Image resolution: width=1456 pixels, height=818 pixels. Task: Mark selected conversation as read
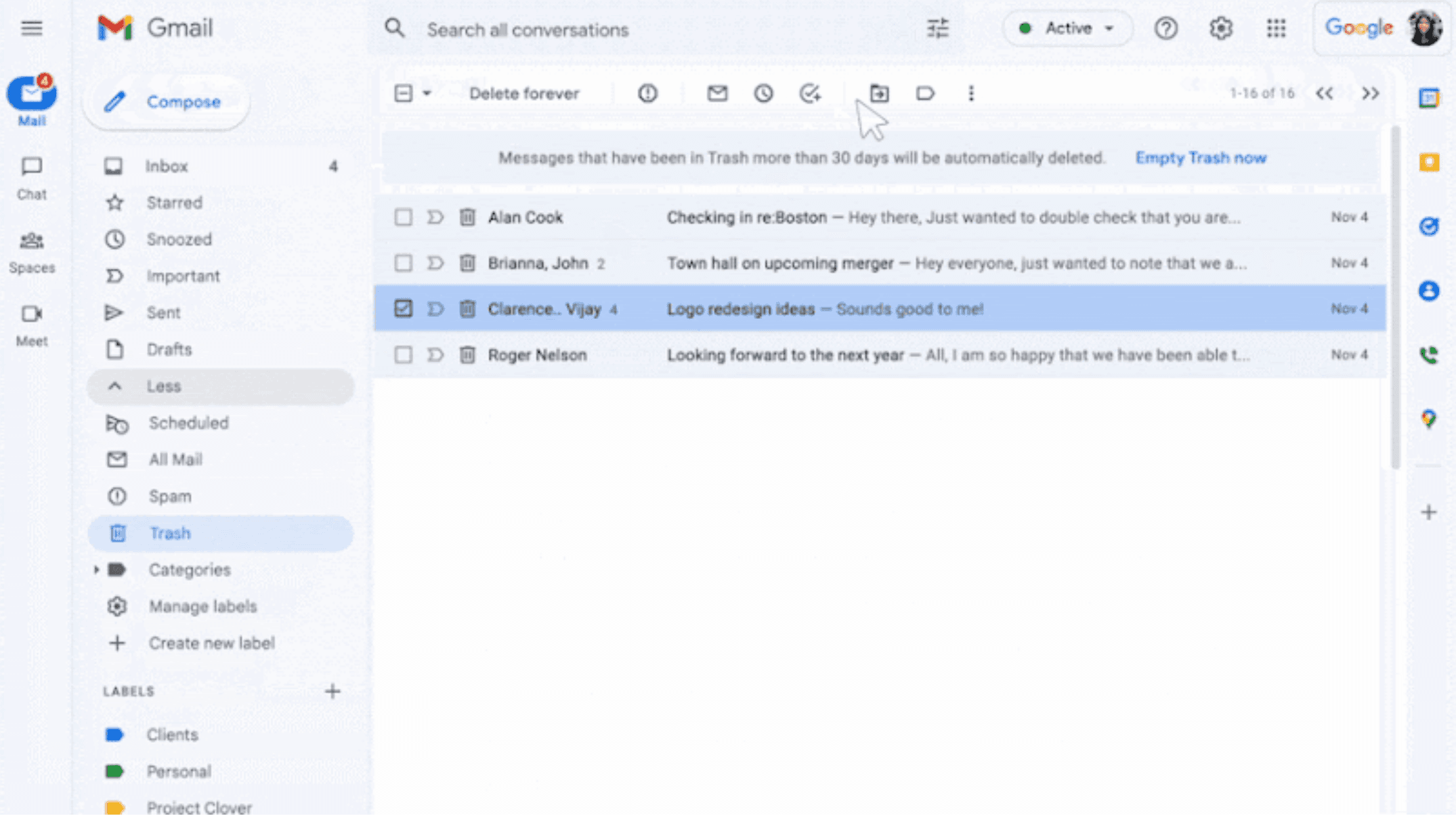pos(717,93)
